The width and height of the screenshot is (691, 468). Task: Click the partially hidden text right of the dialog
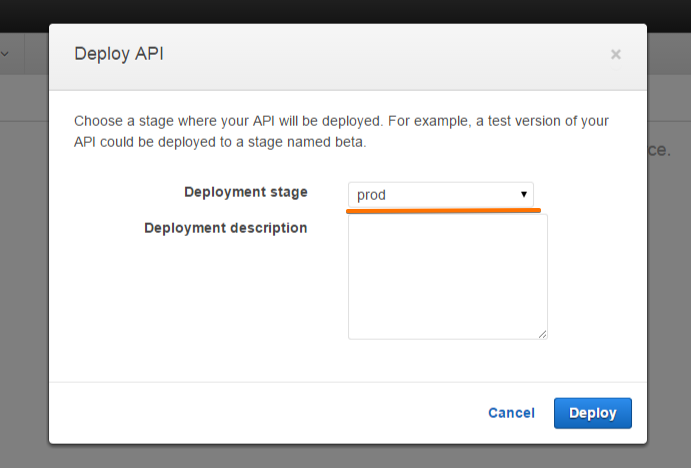[x=659, y=150]
